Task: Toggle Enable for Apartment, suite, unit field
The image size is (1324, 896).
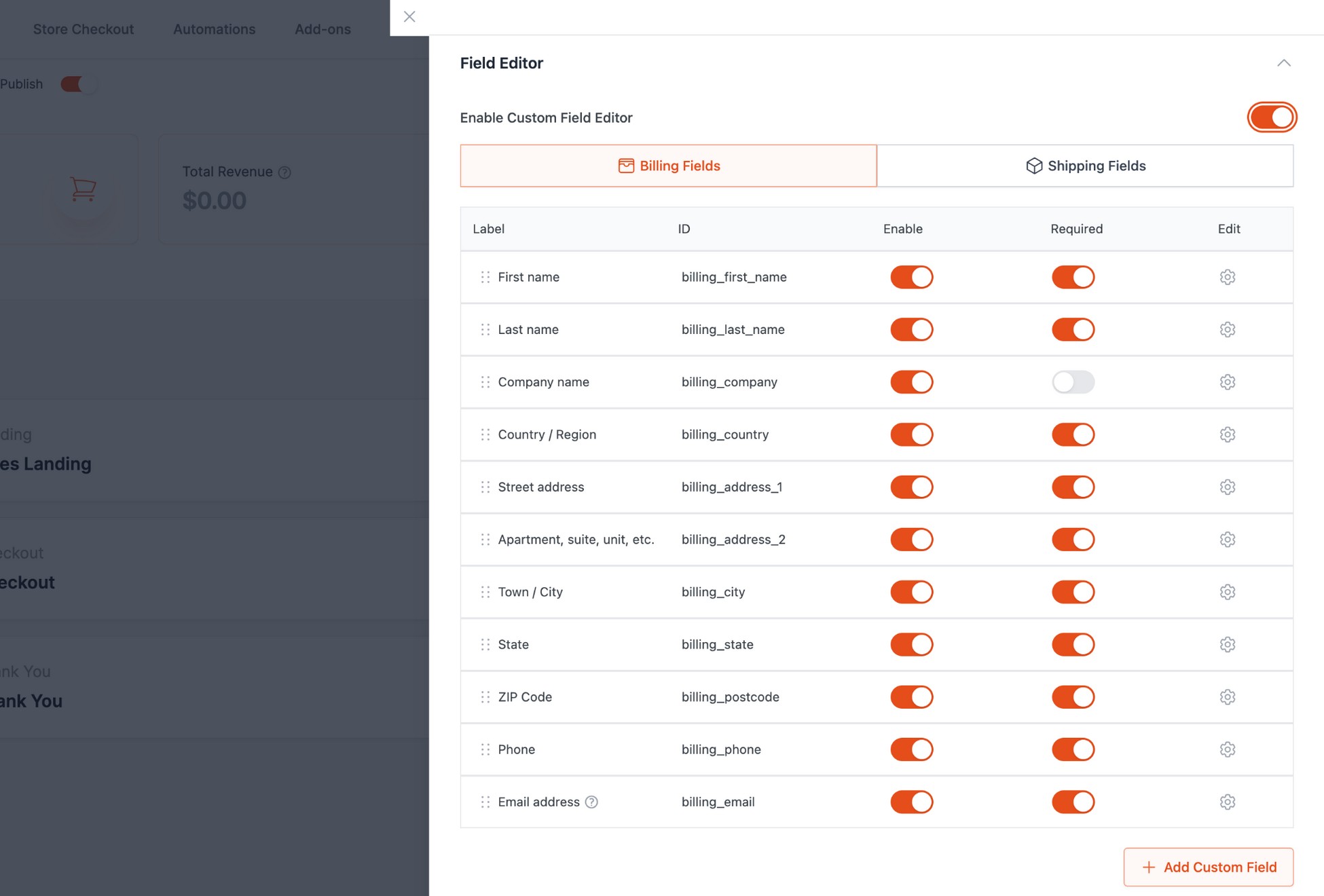Action: pyautogui.click(x=911, y=540)
